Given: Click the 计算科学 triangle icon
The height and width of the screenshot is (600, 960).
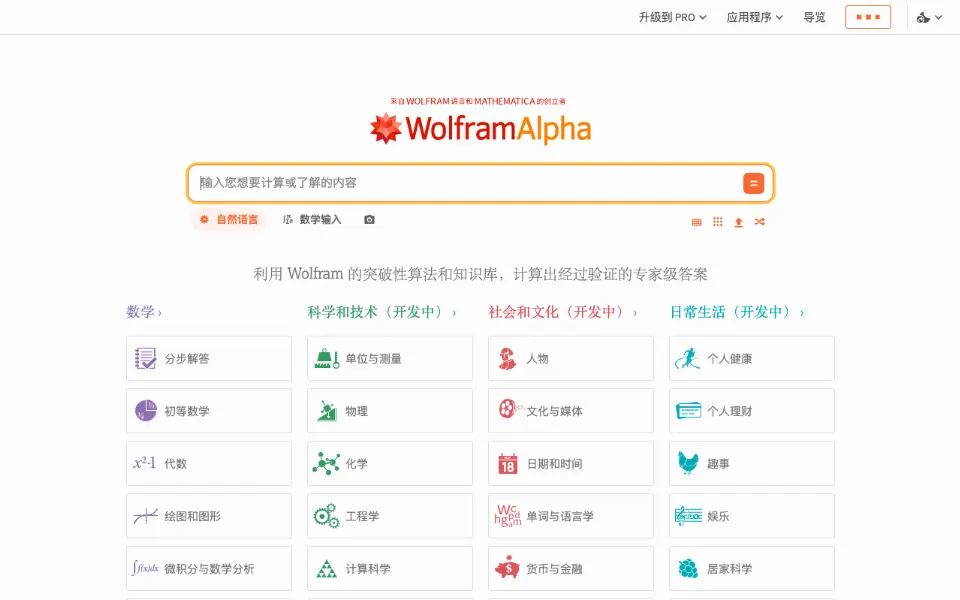Looking at the screenshot, I should click(326, 569).
